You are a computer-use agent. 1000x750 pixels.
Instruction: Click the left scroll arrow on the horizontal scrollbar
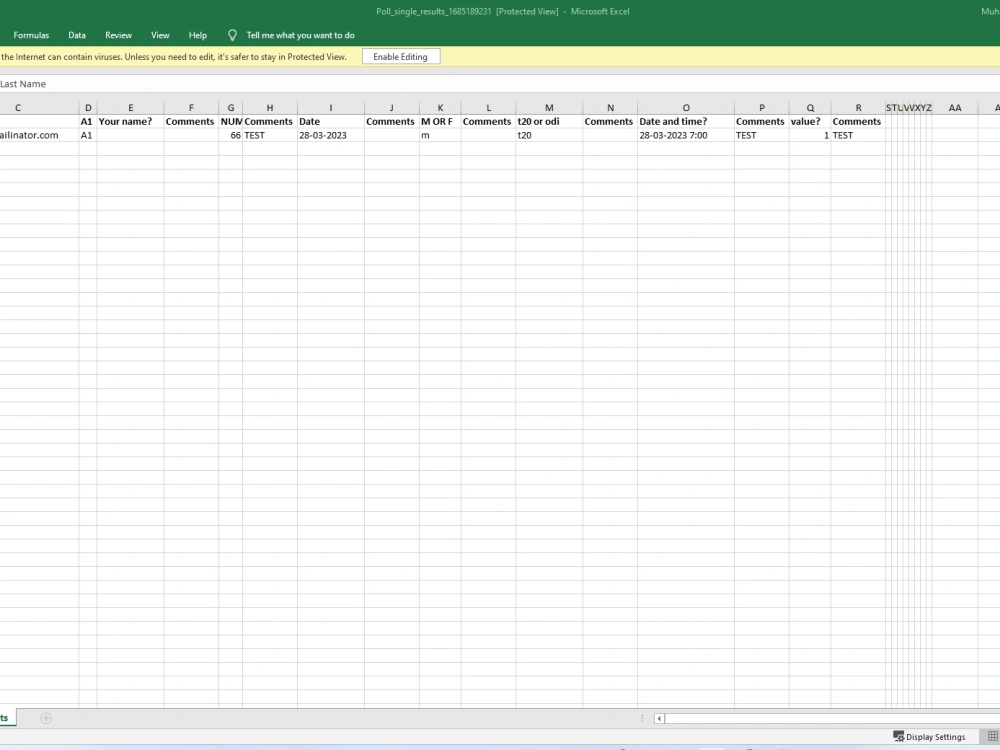(659, 718)
